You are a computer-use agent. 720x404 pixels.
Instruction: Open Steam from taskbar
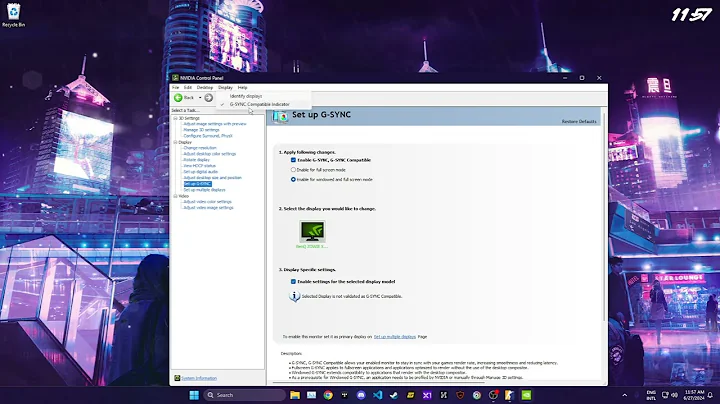pos(394,395)
